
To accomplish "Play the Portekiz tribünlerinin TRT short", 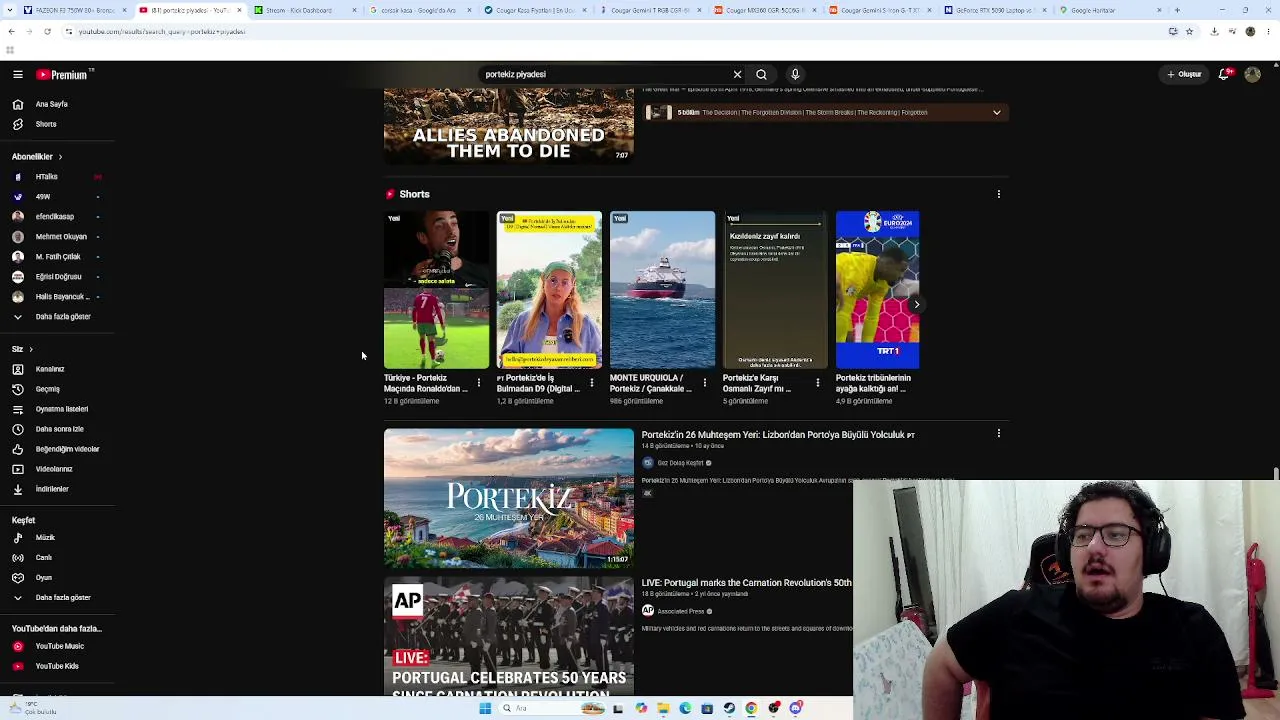I will click(878, 290).
